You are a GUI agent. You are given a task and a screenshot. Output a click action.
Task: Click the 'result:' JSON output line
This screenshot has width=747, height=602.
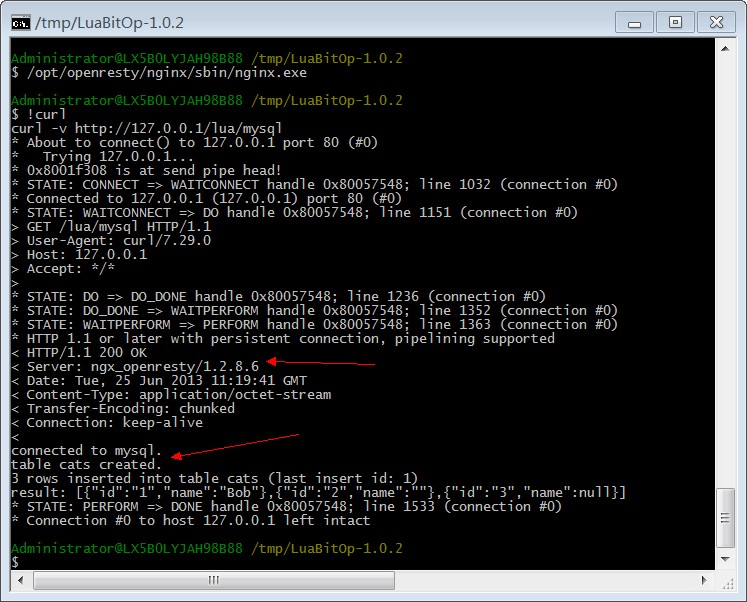pyautogui.click(x=318, y=493)
